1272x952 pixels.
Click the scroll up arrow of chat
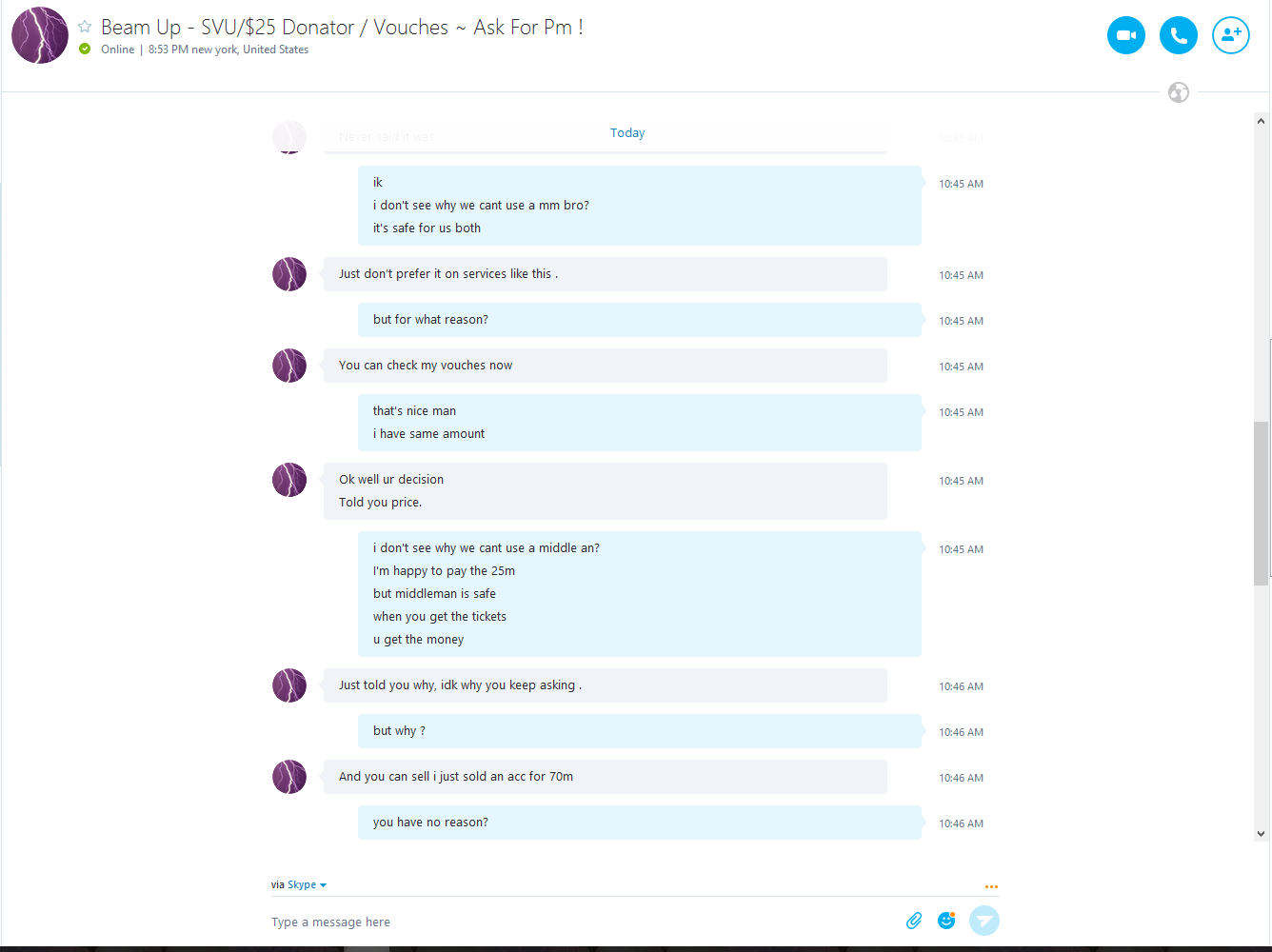coord(1261,121)
